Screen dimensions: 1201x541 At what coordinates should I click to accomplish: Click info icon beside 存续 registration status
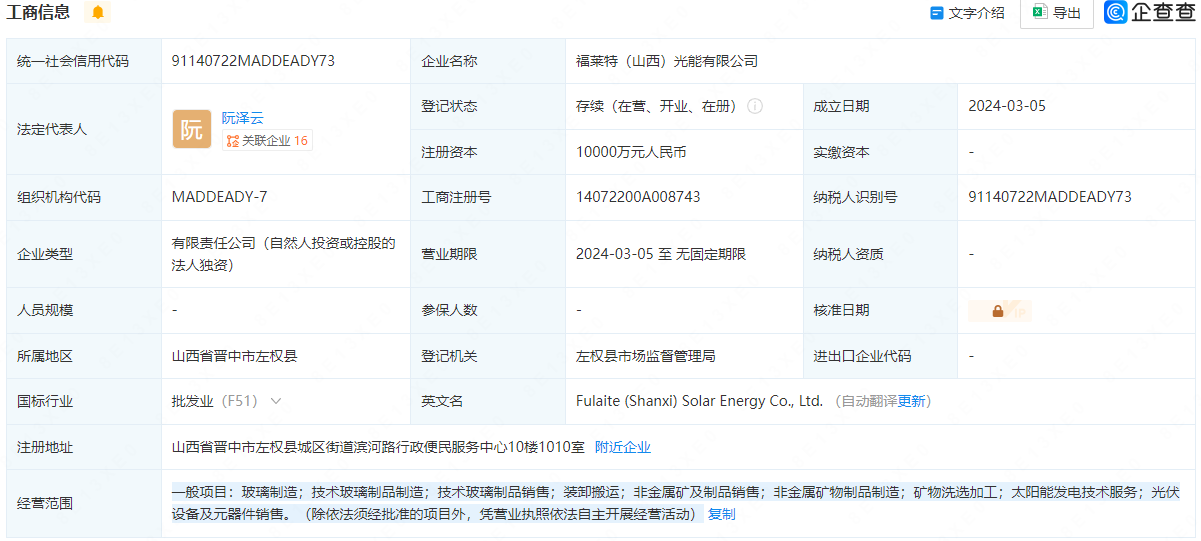click(755, 106)
